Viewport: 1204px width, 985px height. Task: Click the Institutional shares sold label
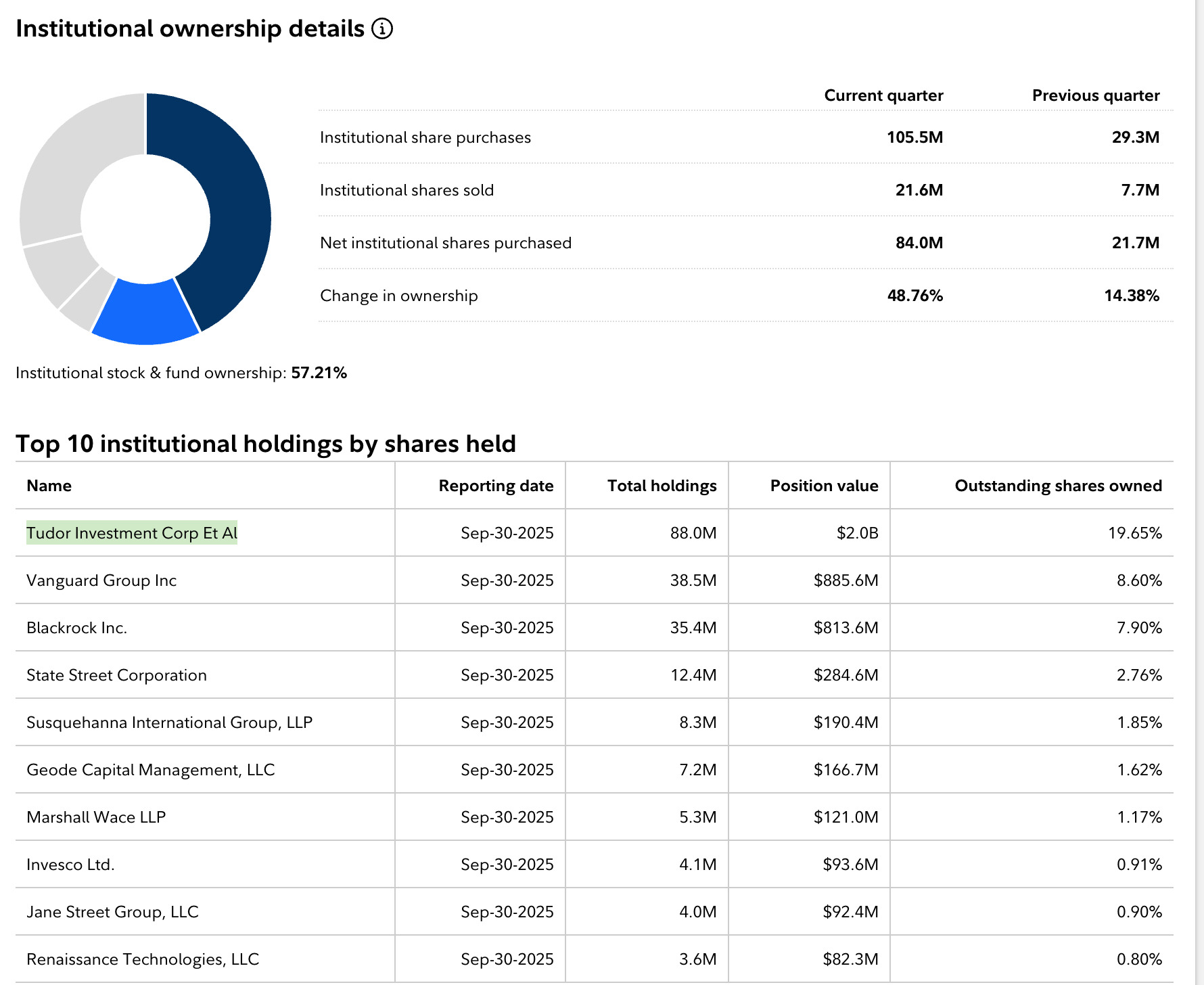[407, 190]
